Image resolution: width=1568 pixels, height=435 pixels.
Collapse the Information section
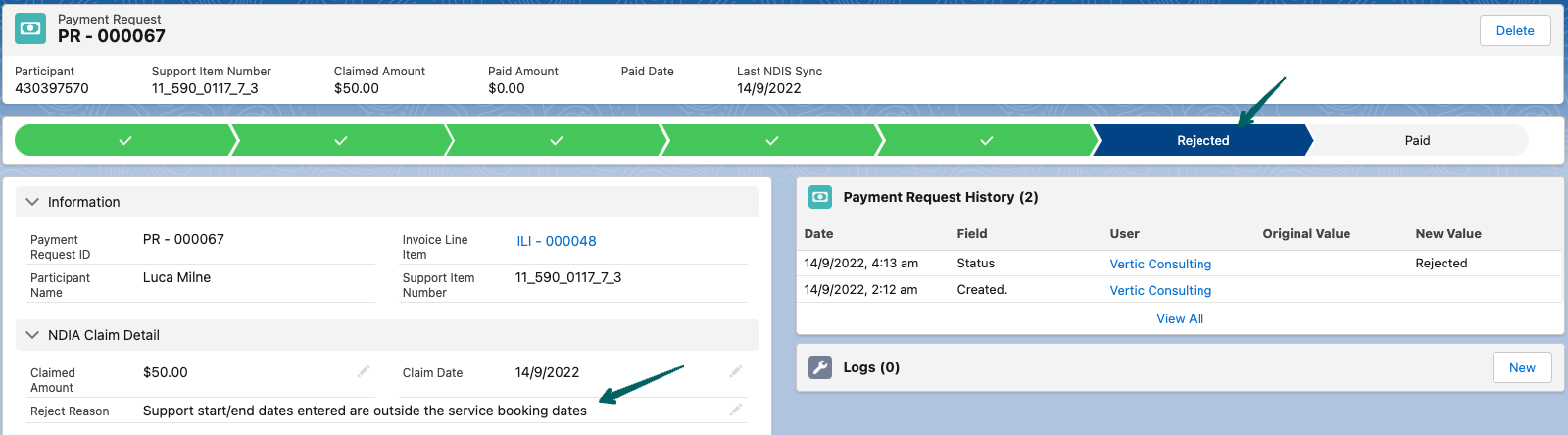point(32,202)
